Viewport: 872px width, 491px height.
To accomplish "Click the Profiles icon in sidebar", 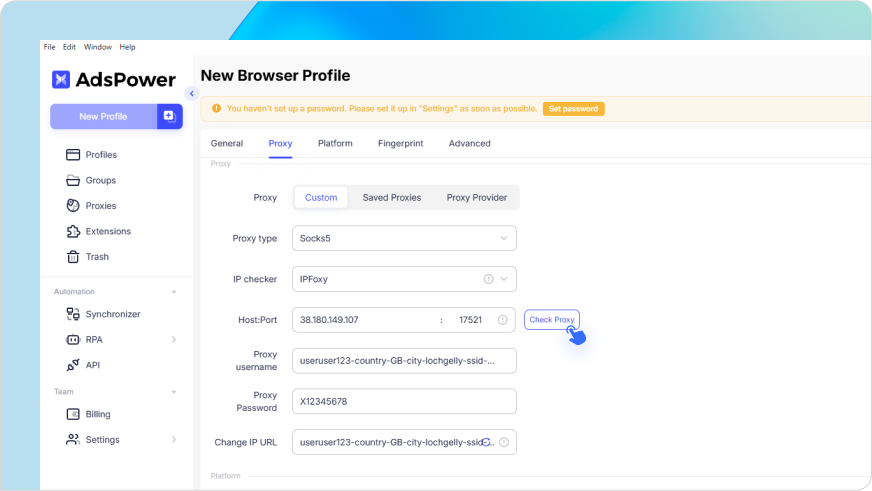I will click(73, 155).
